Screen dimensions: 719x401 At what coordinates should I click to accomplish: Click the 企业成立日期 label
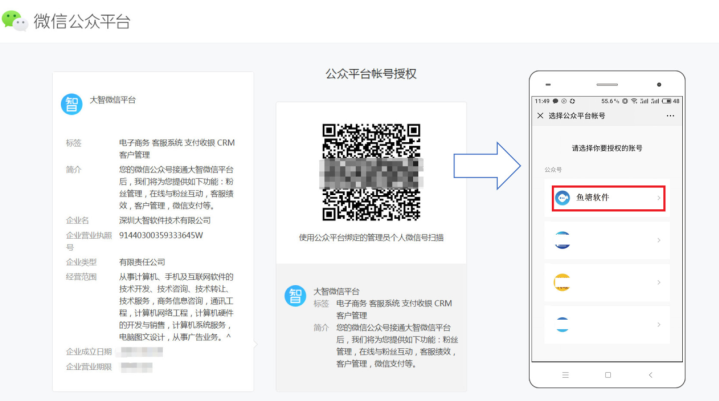pyautogui.click(x=89, y=352)
